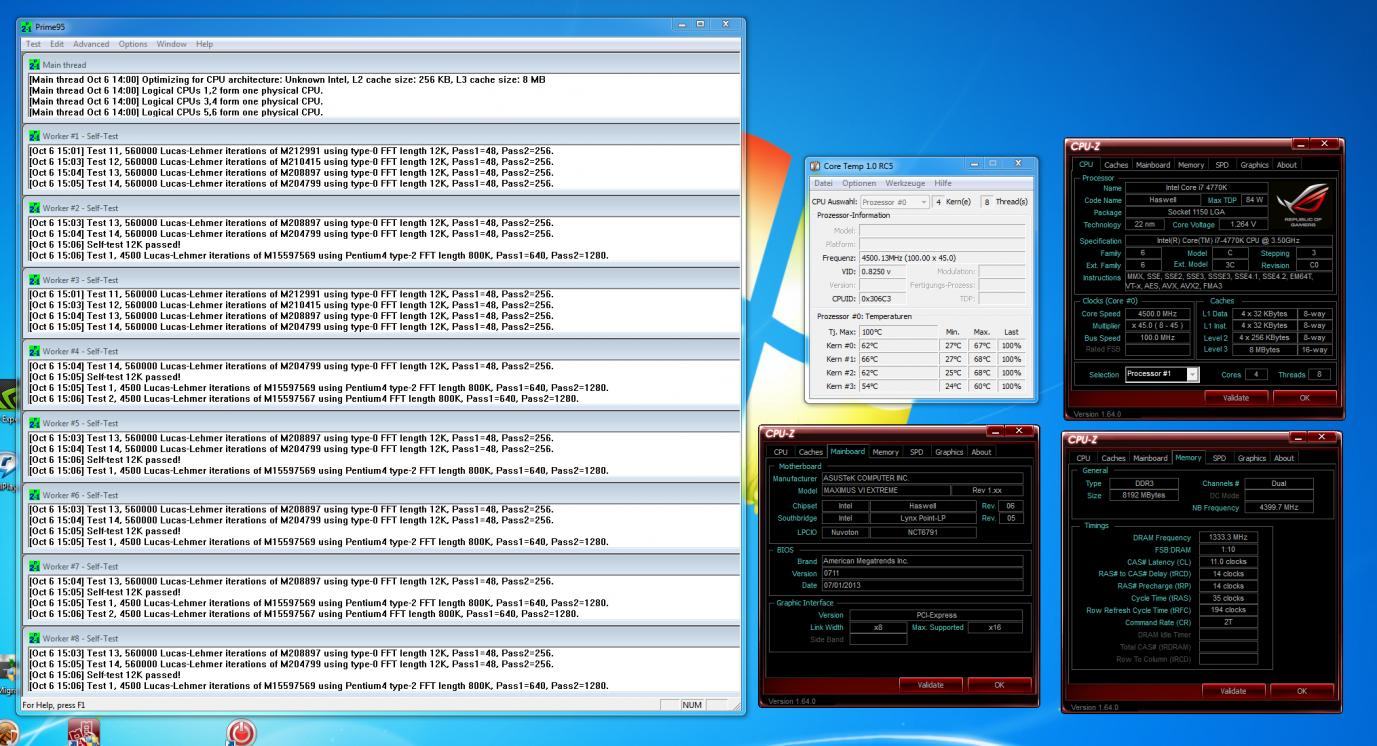Viewport: 1377px width, 746px height.
Task: Open the Test menu in Prime95
Action: click(33, 44)
